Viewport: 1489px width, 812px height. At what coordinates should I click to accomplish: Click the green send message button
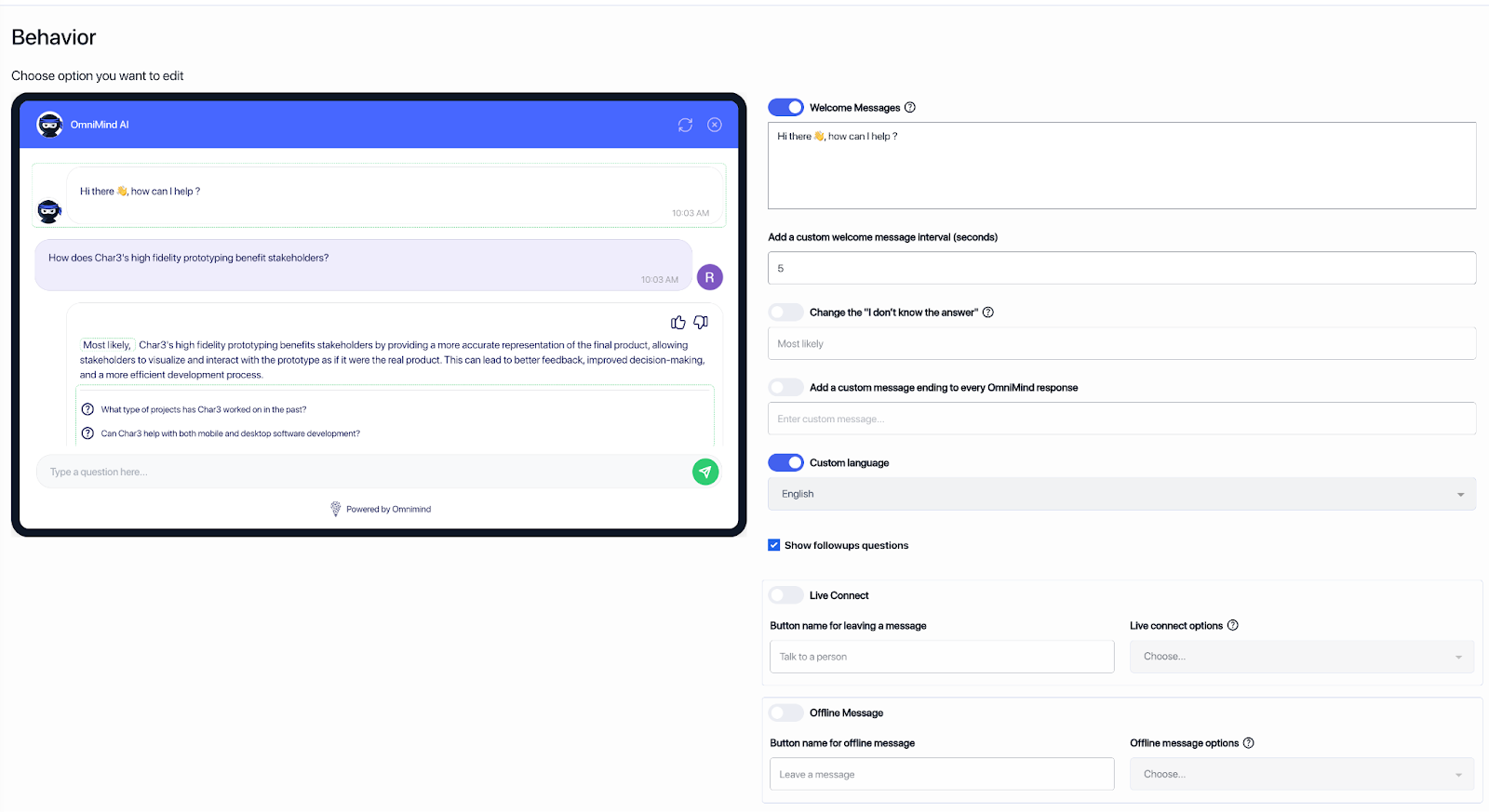click(x=705, y=472)
